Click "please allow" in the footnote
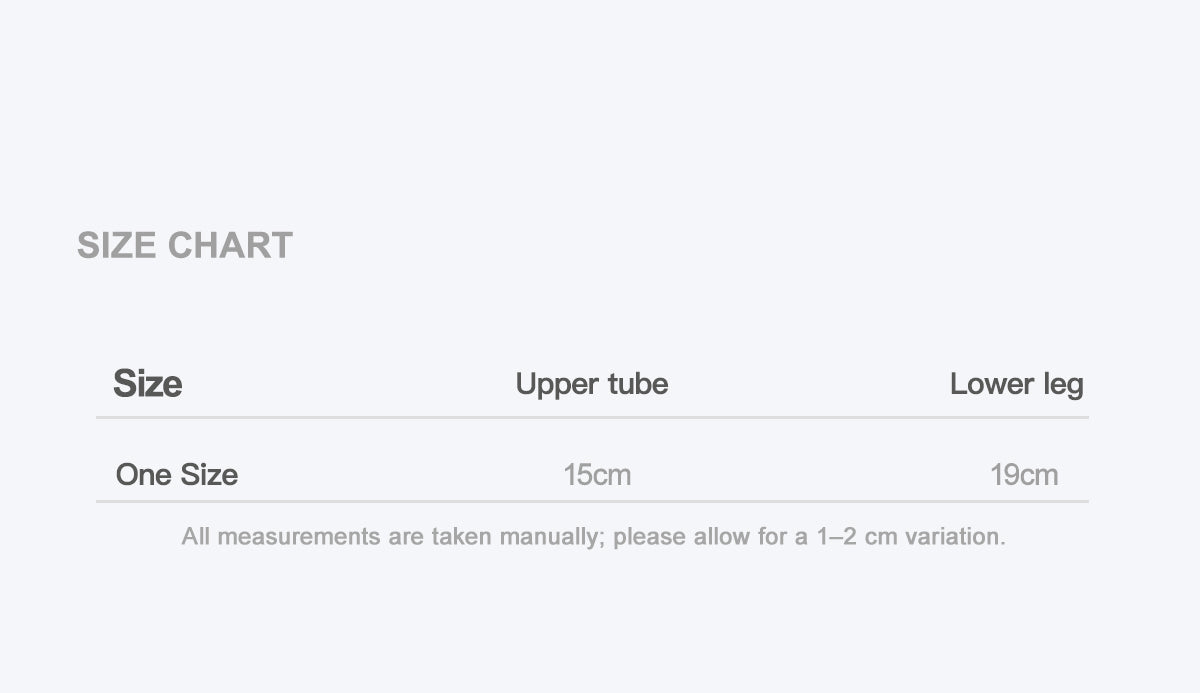Viewport: 1200px width, 693px height. [682, 537]
